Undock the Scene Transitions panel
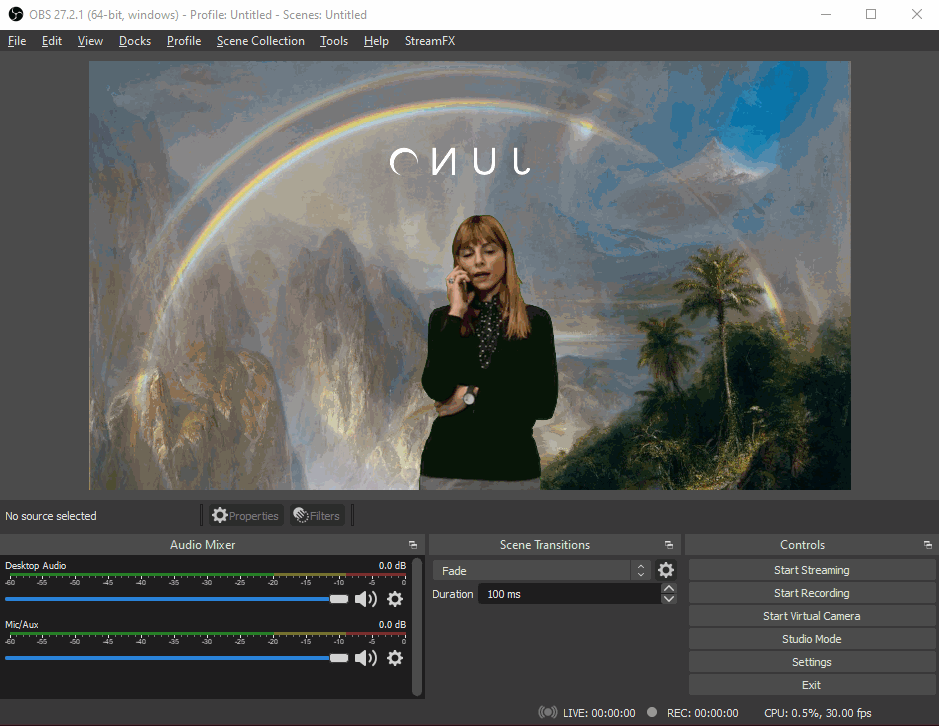939x726 pixels. [669, 544]
